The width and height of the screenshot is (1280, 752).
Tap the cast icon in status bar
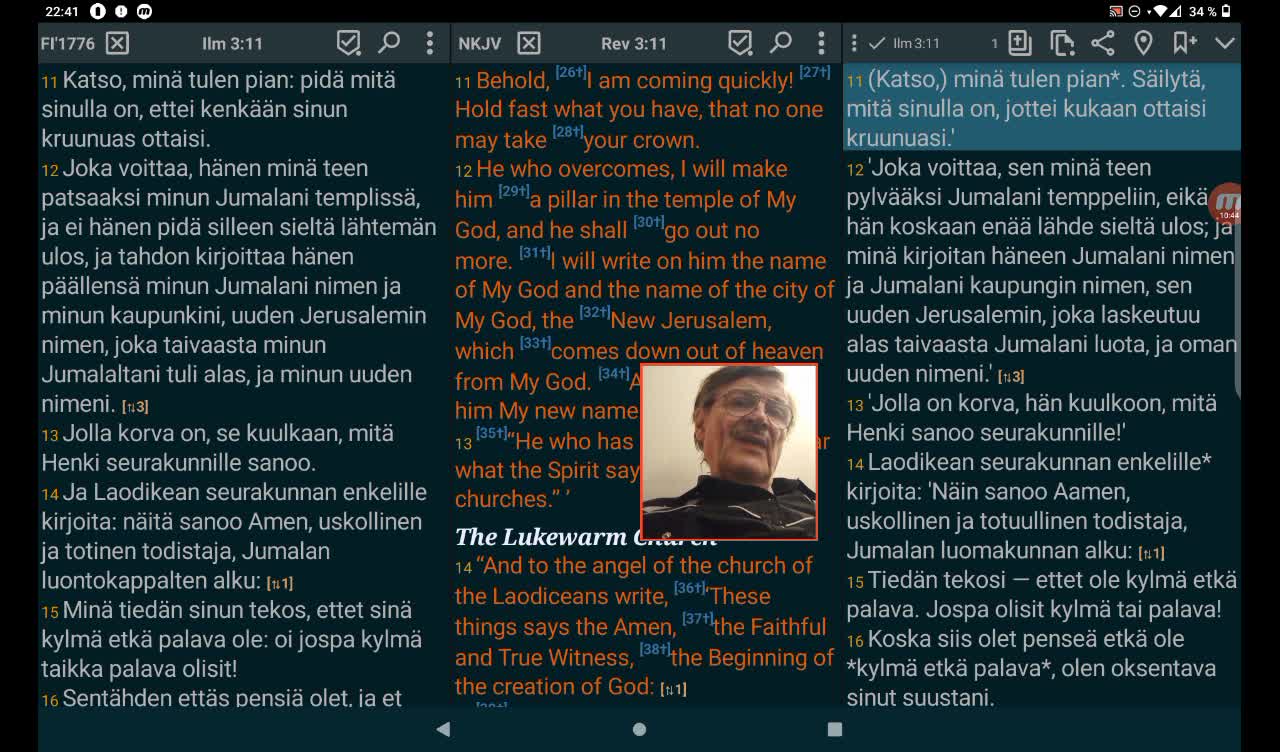[1117, 12]
